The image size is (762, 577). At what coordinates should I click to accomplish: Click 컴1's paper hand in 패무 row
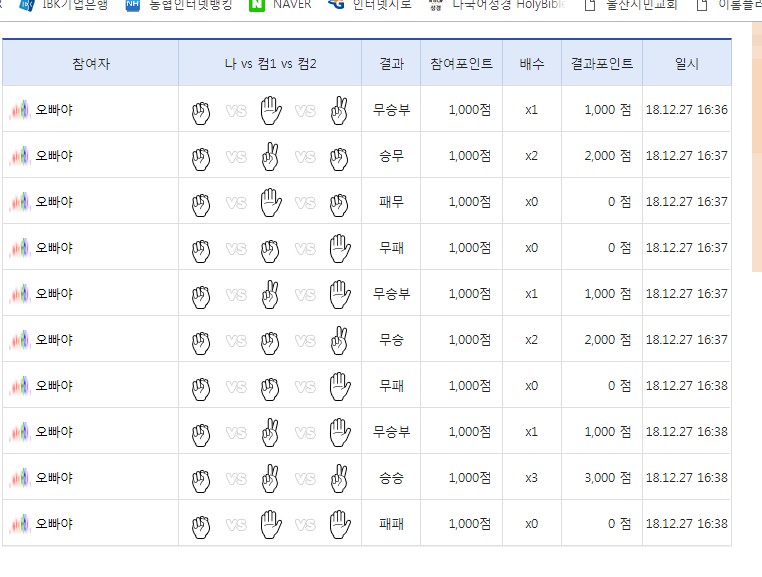point(270,202)
